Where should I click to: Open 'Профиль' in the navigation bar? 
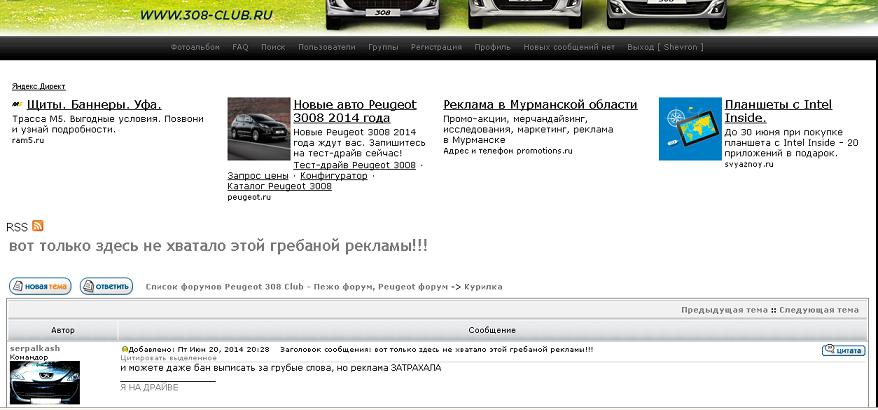(x=492, y=47)
